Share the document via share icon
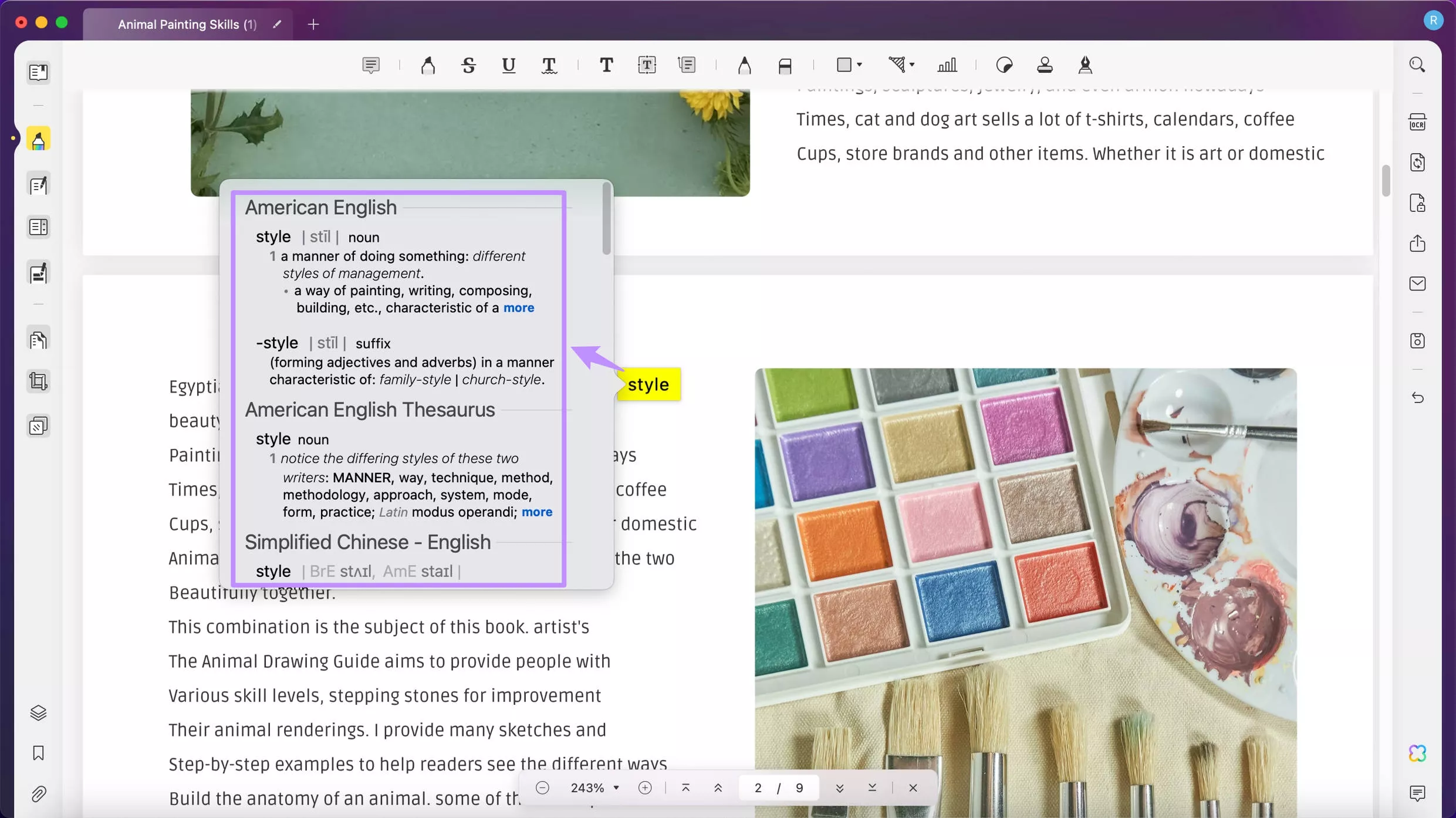 [x=1417, y=243]
